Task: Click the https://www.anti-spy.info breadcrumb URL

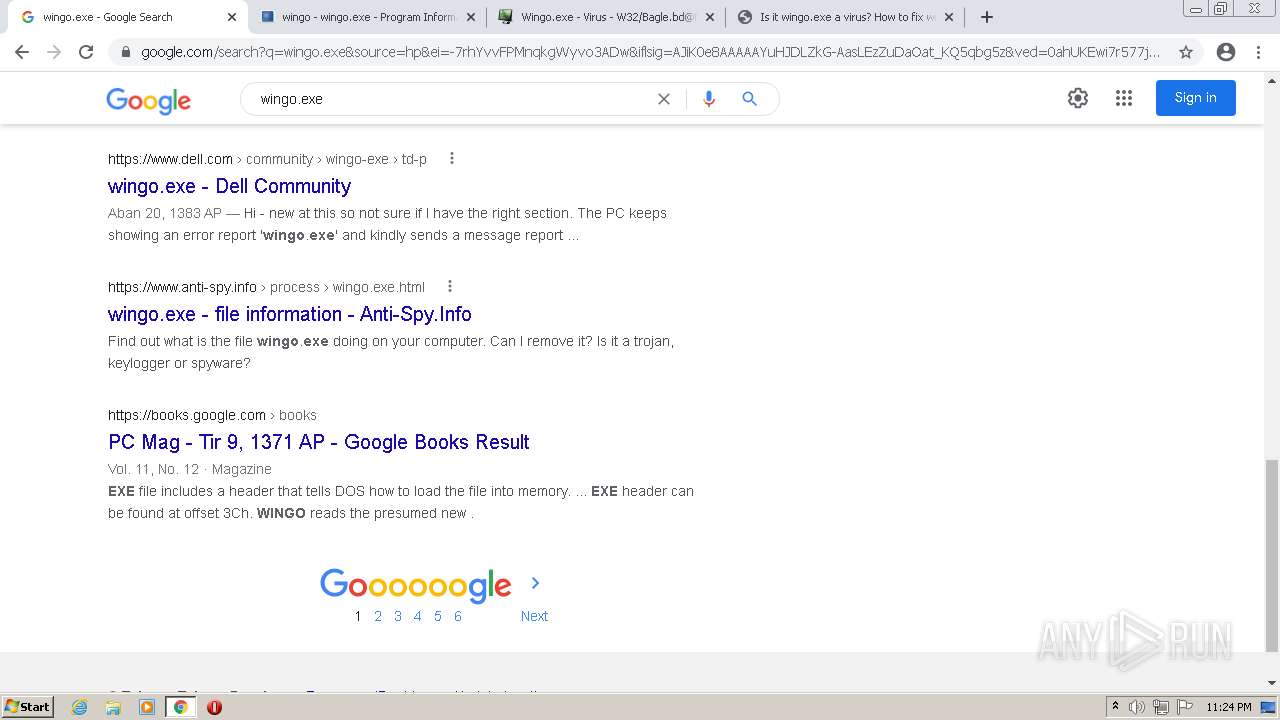Action: (182, 287)
